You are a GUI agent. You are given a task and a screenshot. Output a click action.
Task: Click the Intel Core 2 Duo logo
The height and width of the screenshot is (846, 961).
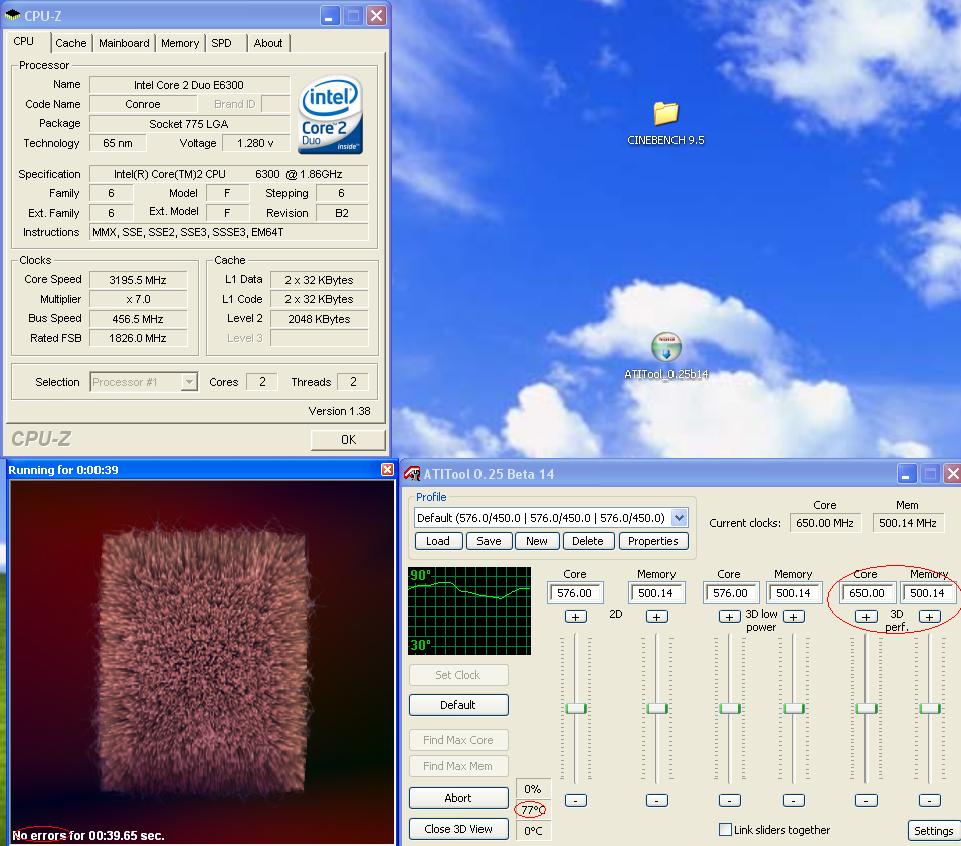[330, 115]
